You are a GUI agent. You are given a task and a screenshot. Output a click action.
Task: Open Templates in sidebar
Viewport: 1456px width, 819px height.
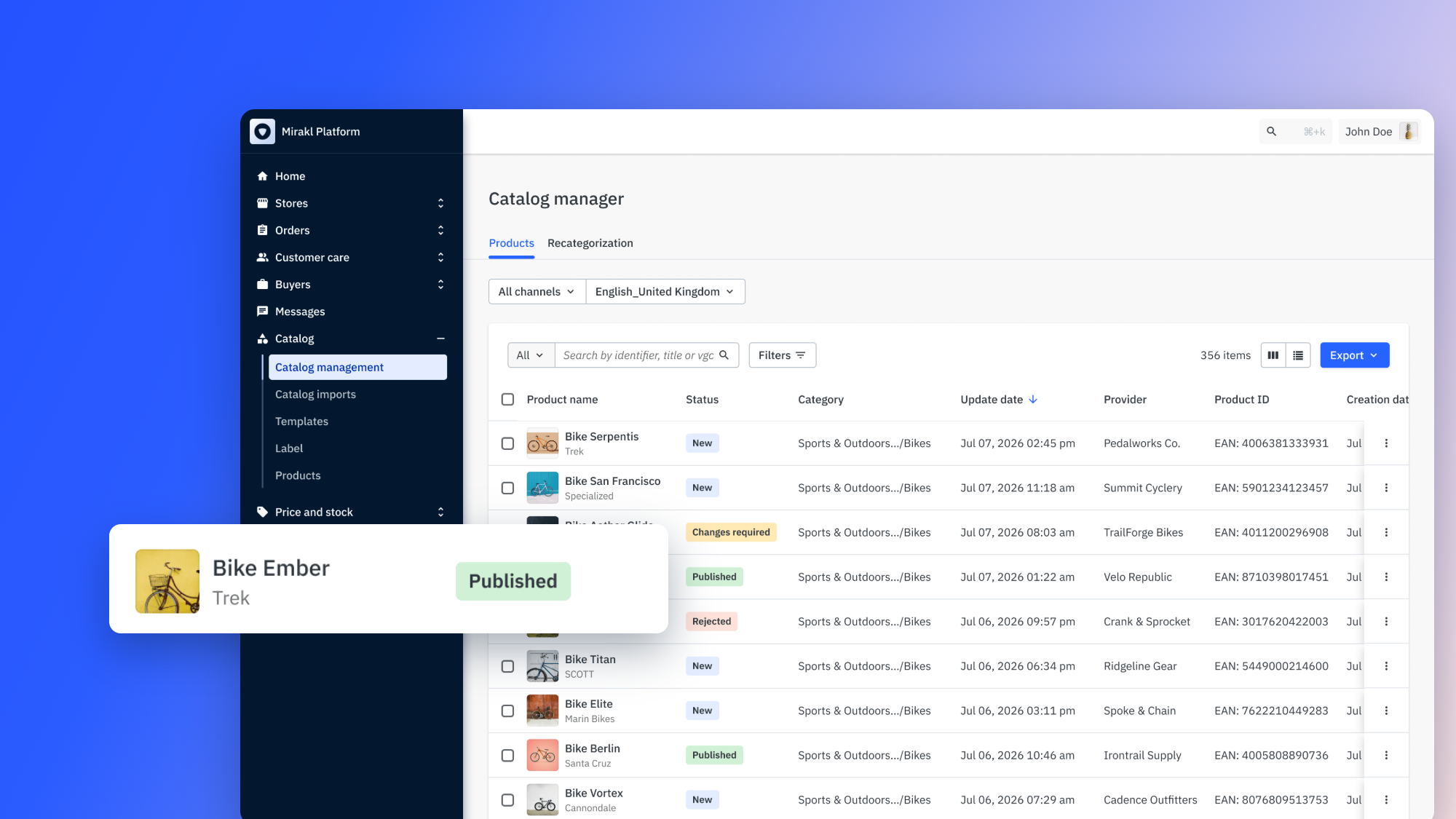301,421
